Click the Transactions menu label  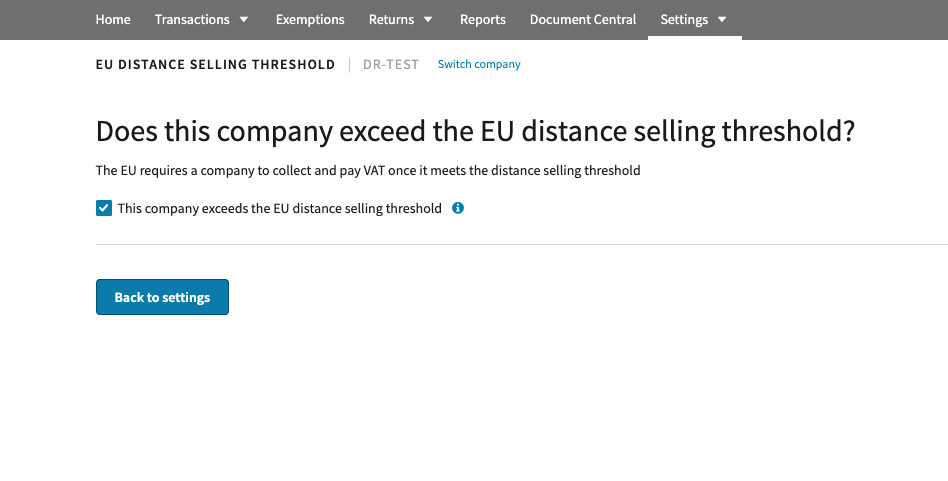coord(192,20)
